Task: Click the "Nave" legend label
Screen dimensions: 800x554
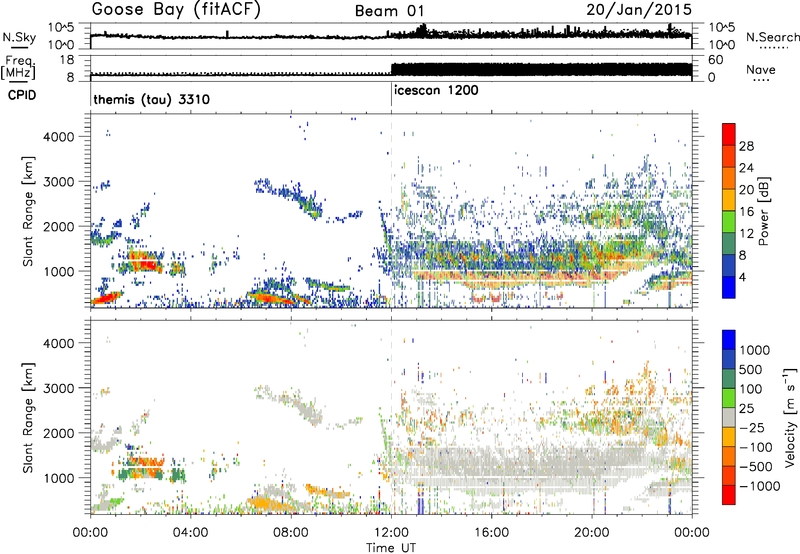Action: pos(761,69)
